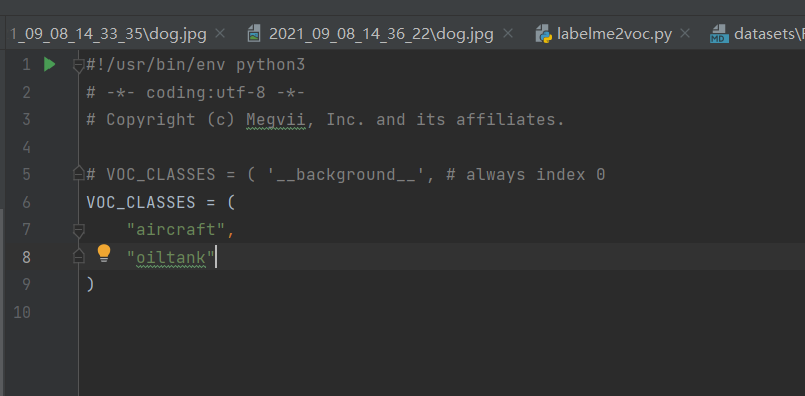
Task: Click the Megvii word in copyright comment
Action: [x=276, y=120]
